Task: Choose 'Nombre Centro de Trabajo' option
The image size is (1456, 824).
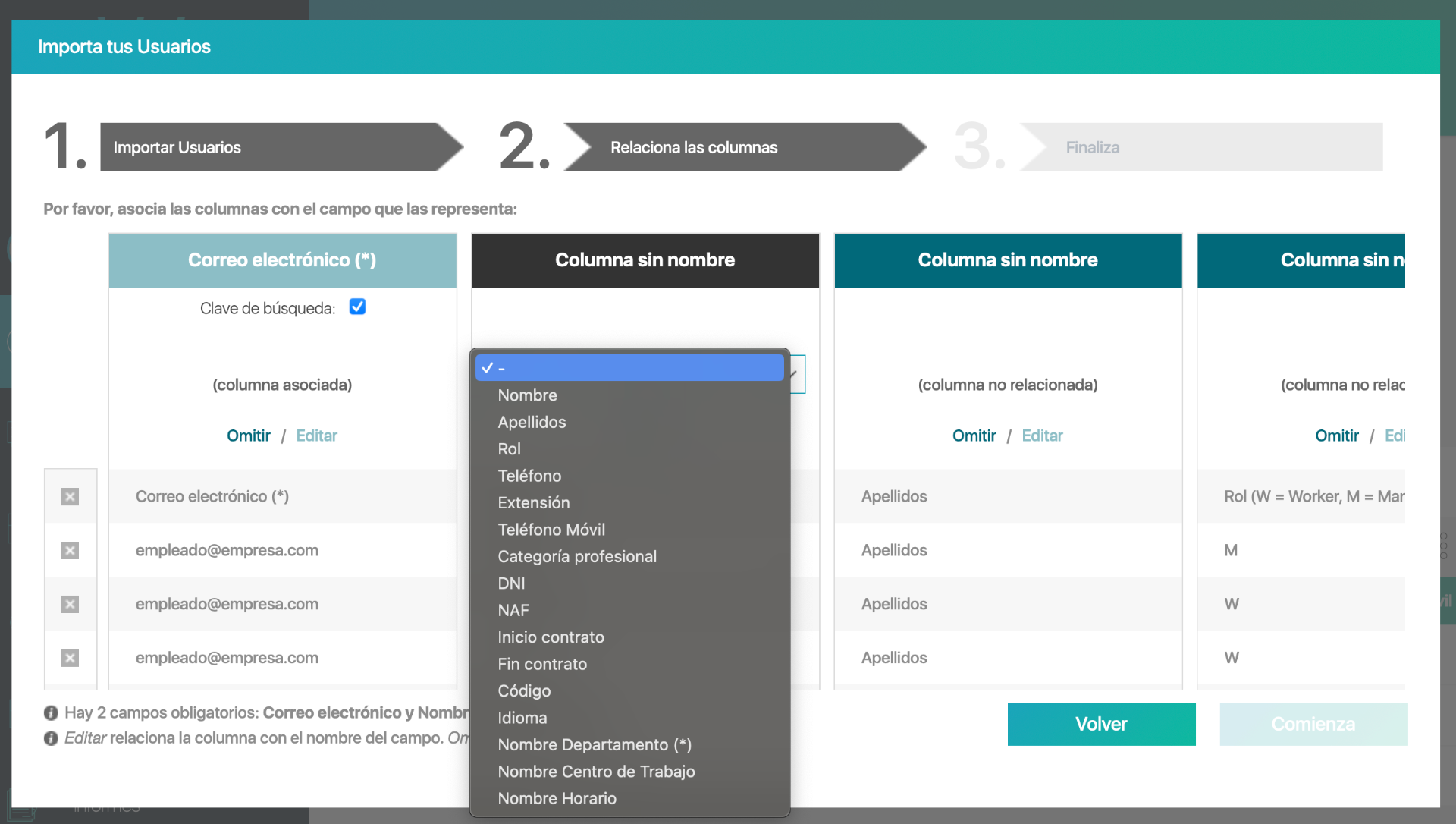Action: pyautogui.click(x=629, y=772)
